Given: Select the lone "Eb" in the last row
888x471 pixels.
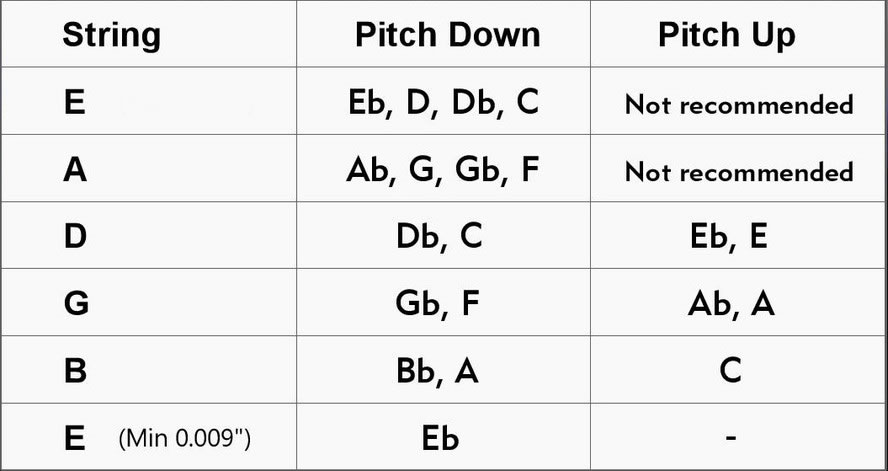Looking at the screenshot, I should 439,438.
